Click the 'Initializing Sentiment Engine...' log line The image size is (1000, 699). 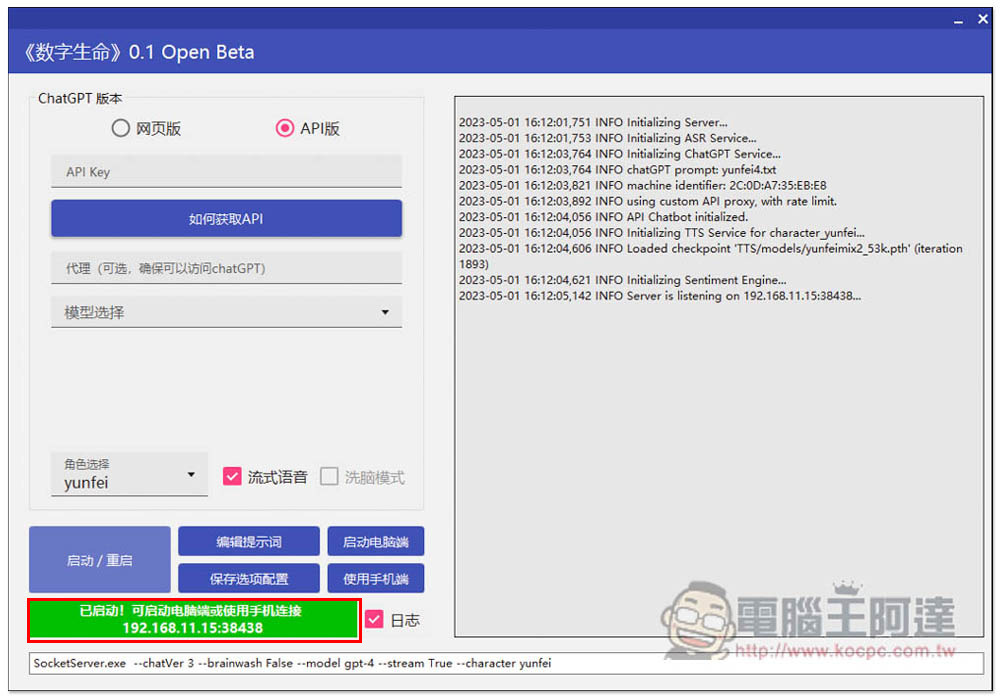tap(622, 280)
